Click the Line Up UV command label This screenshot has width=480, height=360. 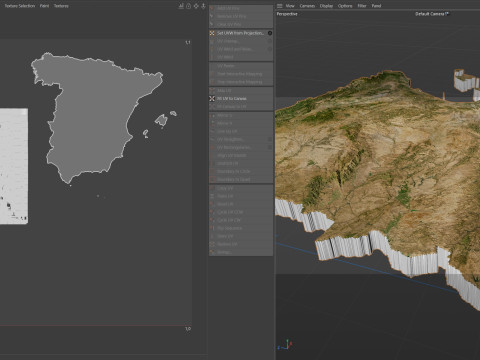point(227,131)
